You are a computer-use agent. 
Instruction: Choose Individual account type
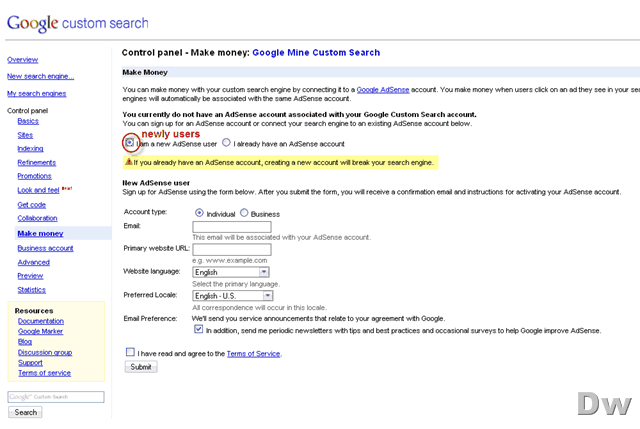point(199,213)
